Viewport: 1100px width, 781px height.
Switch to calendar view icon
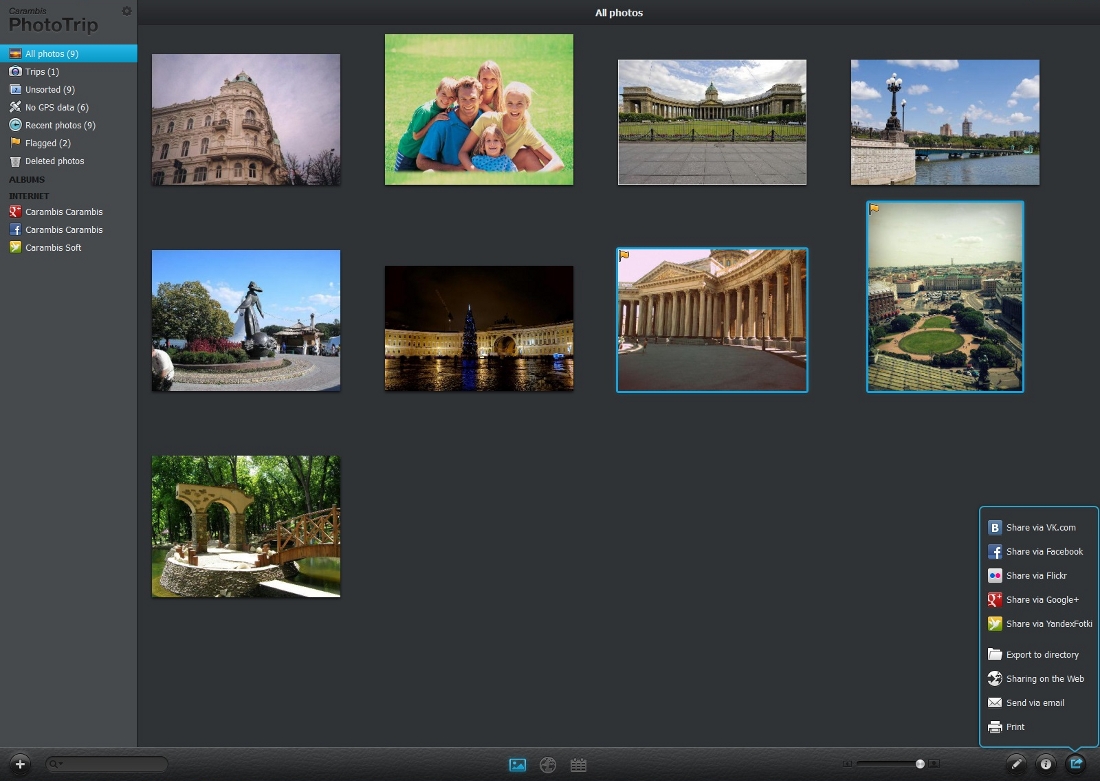pyautogui.click(x=578, y=765)
